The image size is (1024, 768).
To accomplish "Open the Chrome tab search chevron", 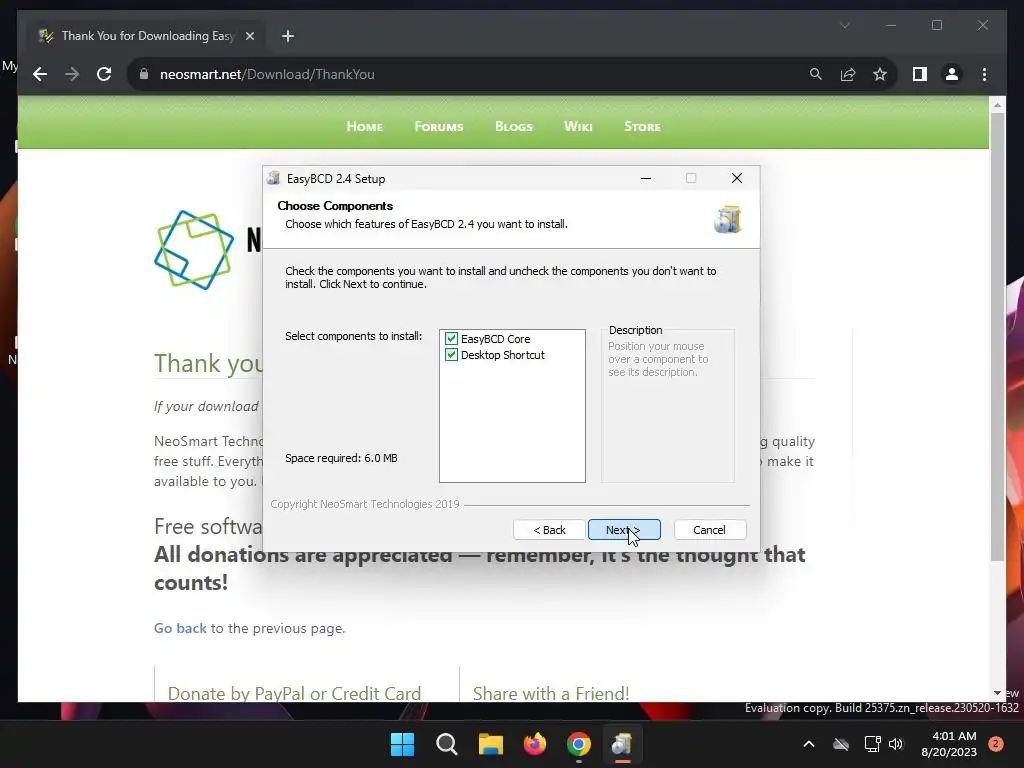I will [844, 25].
